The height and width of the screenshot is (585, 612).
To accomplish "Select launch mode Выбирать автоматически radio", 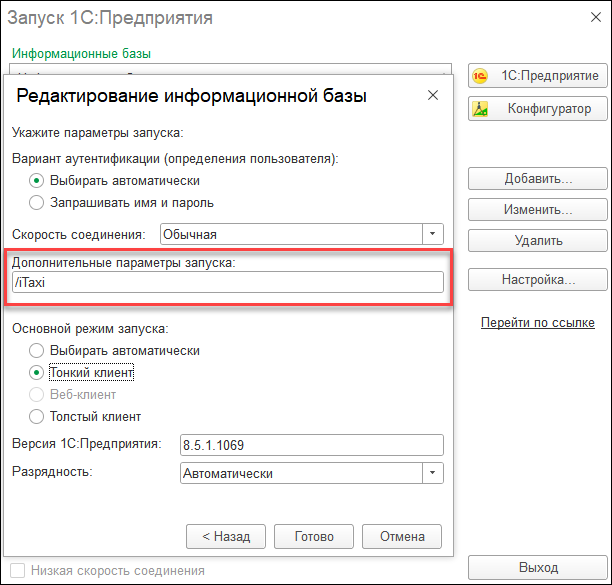I will click(36, 350).
